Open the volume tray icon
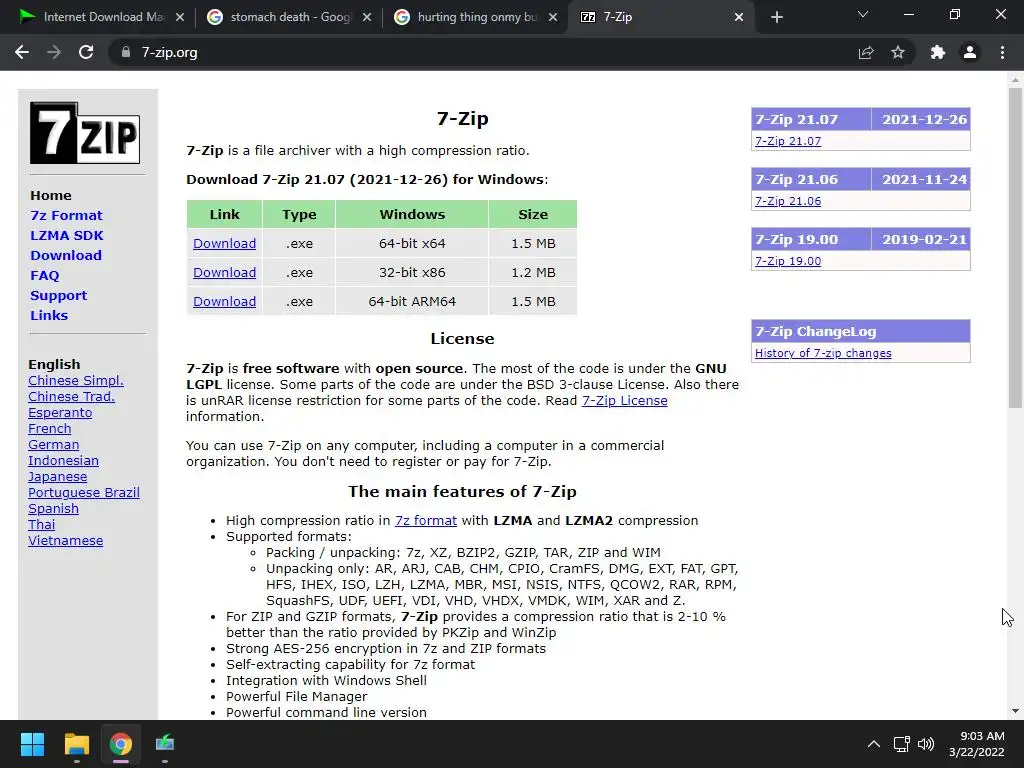The image size is (1024, 768). pyautogui.click(x=926, y=744)
